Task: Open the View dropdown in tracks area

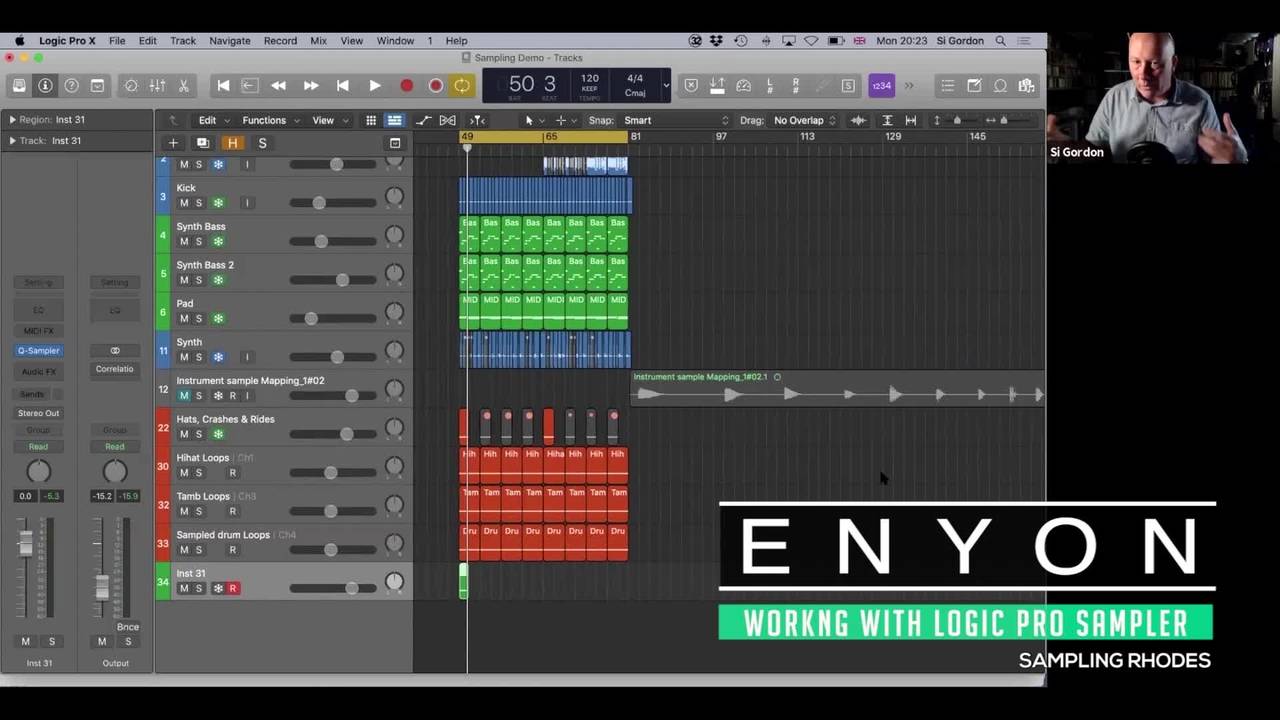Action: click(x=329, y=120)
